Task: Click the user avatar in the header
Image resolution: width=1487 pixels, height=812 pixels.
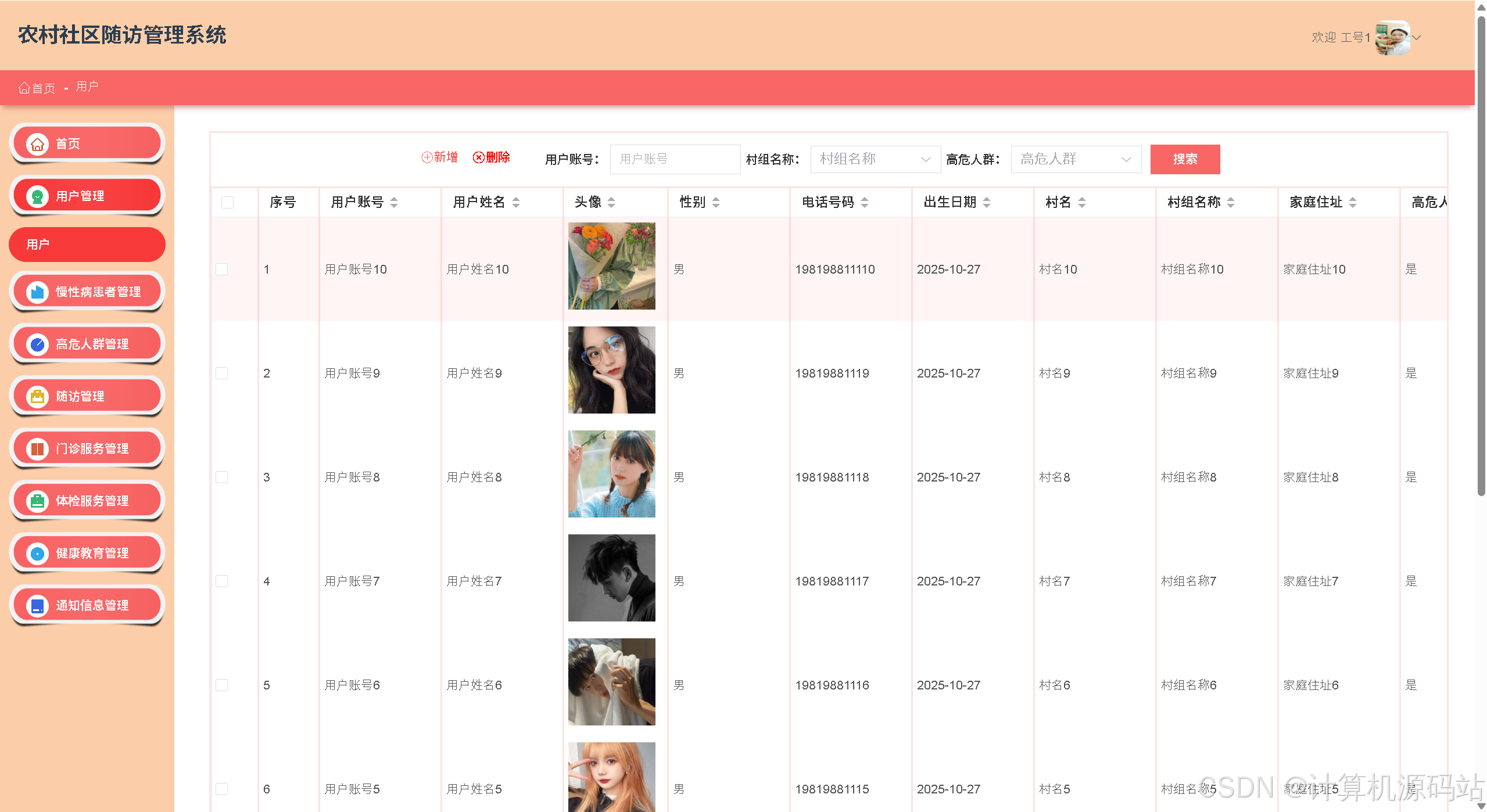Action: 1393,38
